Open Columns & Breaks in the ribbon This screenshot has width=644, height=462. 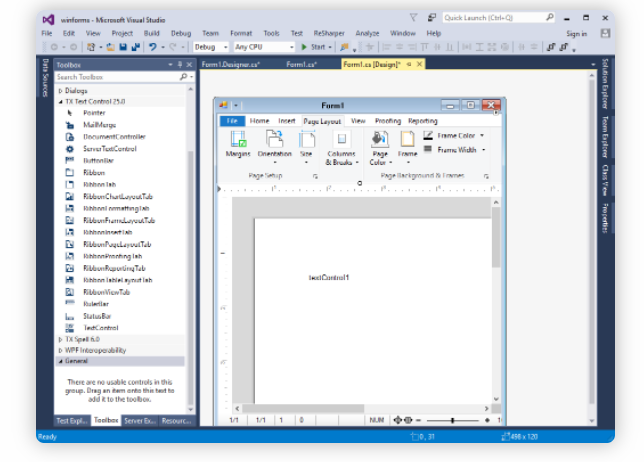coord(342,148)
